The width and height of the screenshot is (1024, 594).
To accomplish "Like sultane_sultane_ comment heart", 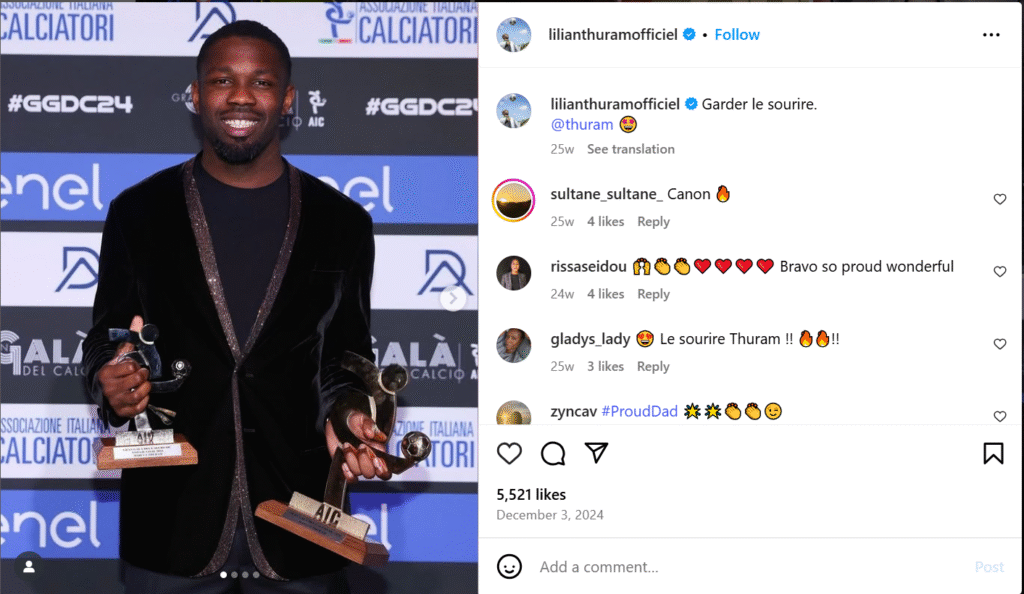I will click(x=1000, y=199).
